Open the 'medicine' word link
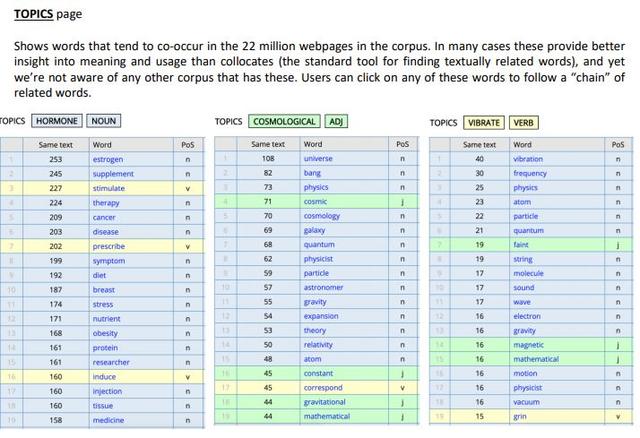640x438 pixels. tap(108, 420)
